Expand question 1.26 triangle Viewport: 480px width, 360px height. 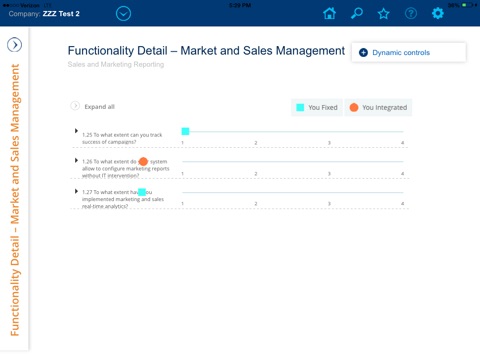pyautogui.click(x=76, y=160)
